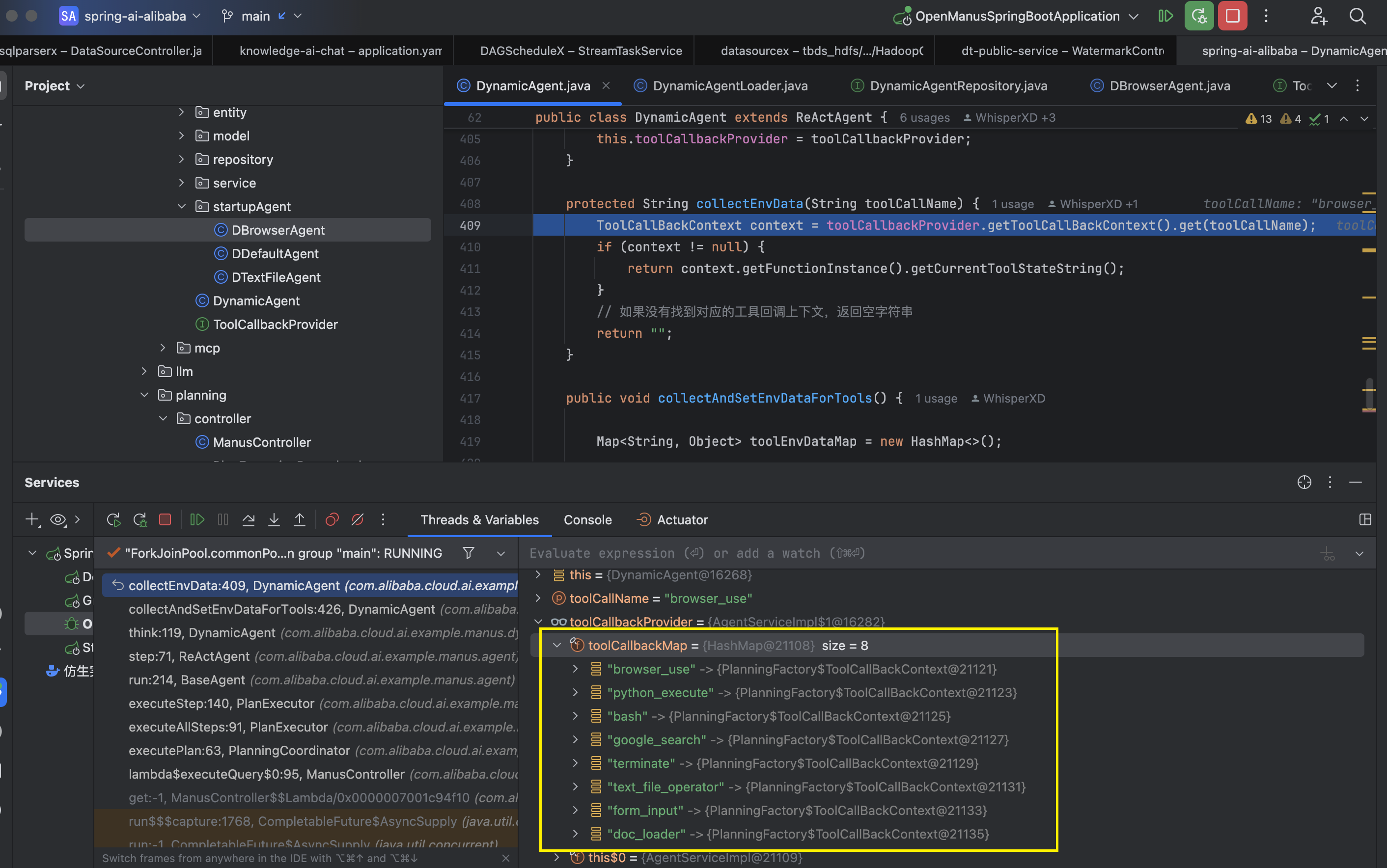Collapse toolCallbackMap variable node
This screenshot has width=1387, height=868.
click(556, 645)
